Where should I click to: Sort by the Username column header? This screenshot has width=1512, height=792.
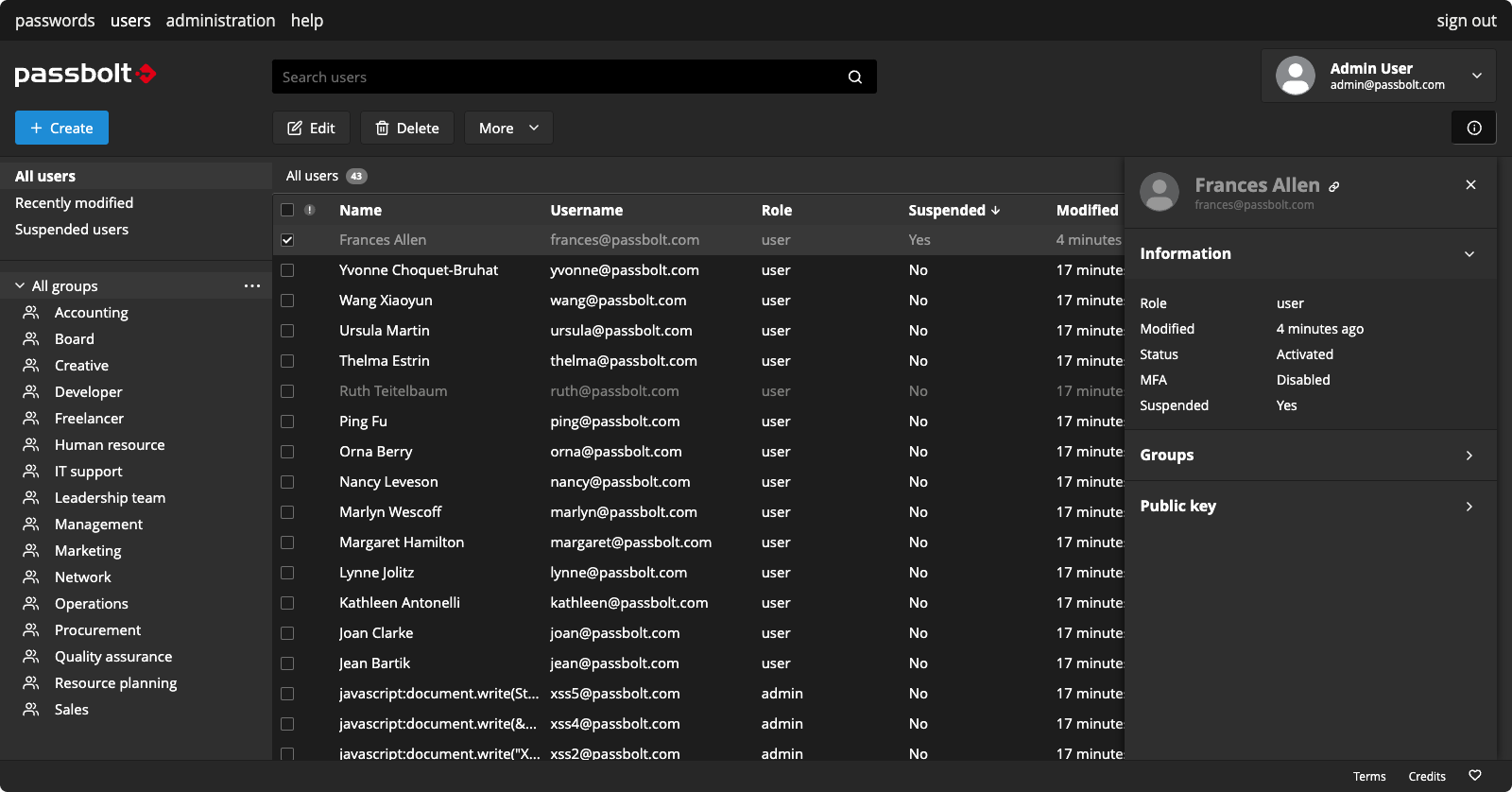coord(587,210)
